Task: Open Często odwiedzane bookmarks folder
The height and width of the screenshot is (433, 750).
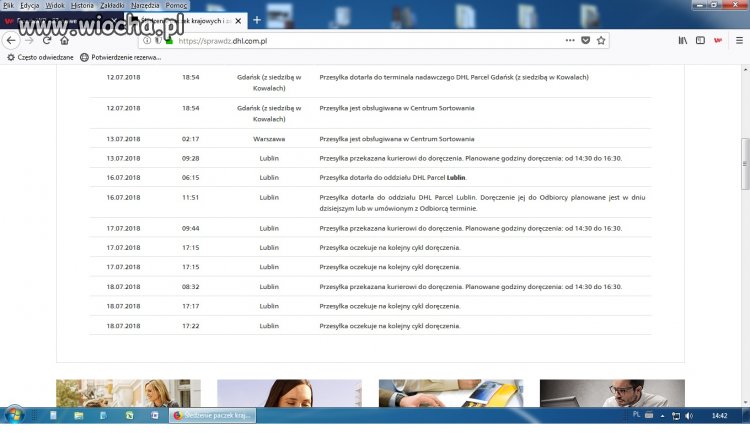Action: point(40,57)
